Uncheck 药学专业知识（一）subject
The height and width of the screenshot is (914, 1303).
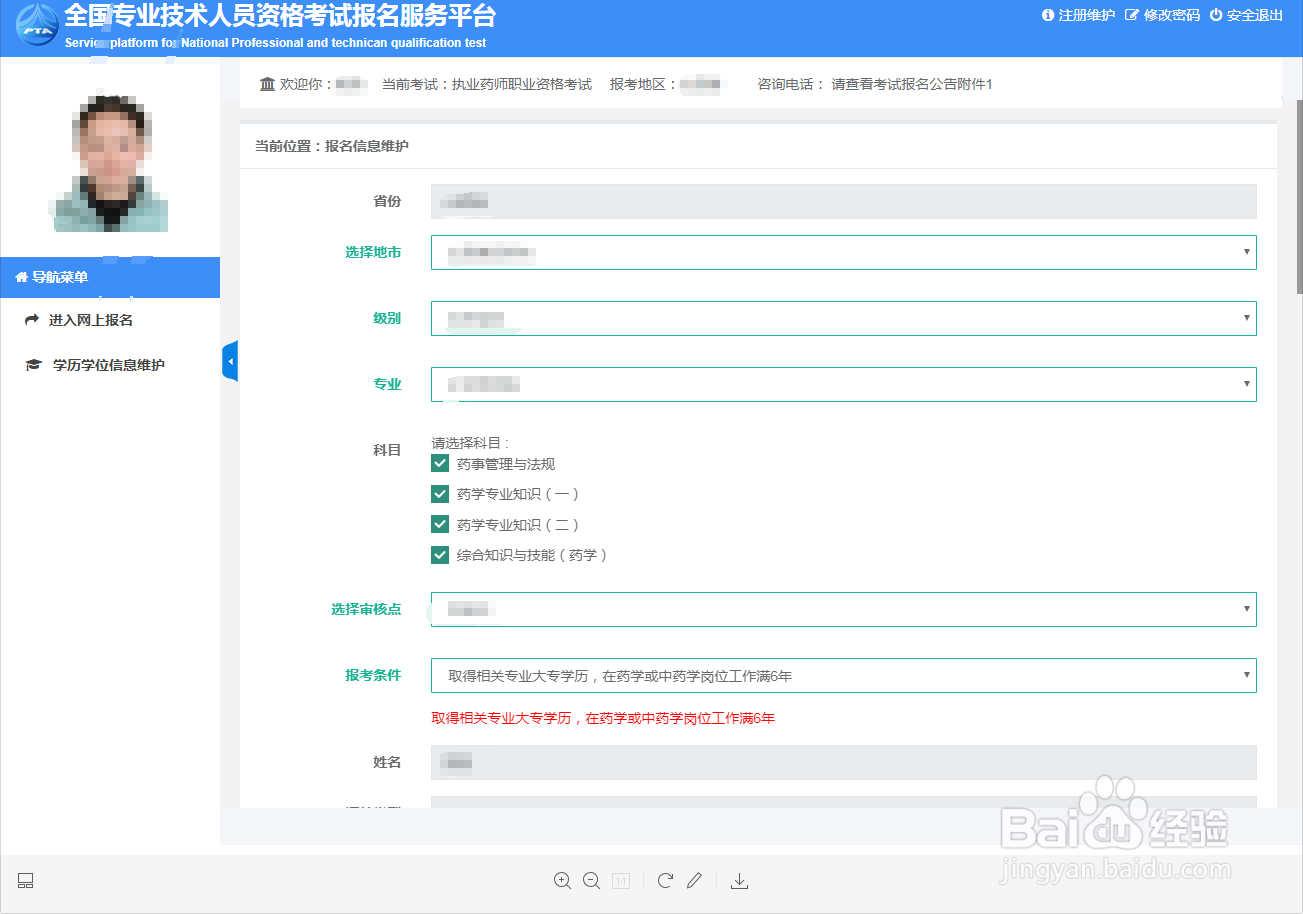[x=440, y=493]
